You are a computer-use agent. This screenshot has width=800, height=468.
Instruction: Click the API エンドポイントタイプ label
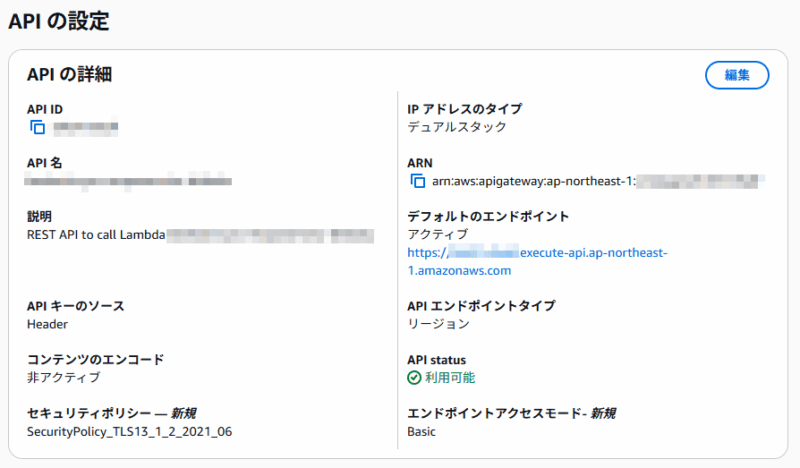point(481,306)
